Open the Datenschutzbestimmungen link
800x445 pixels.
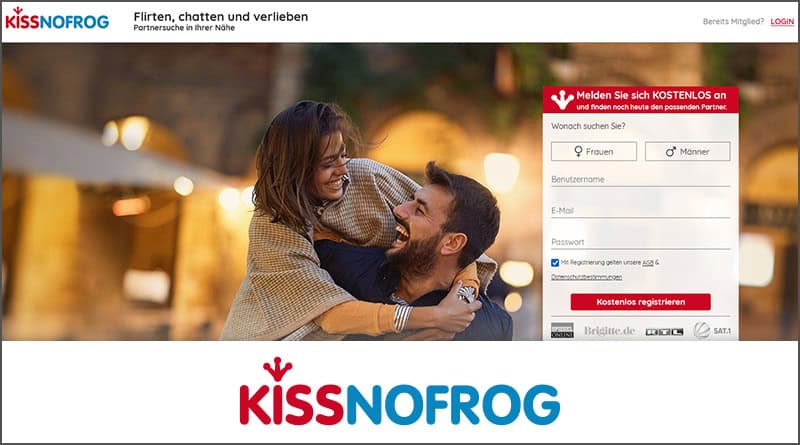[x=586, y=277]
